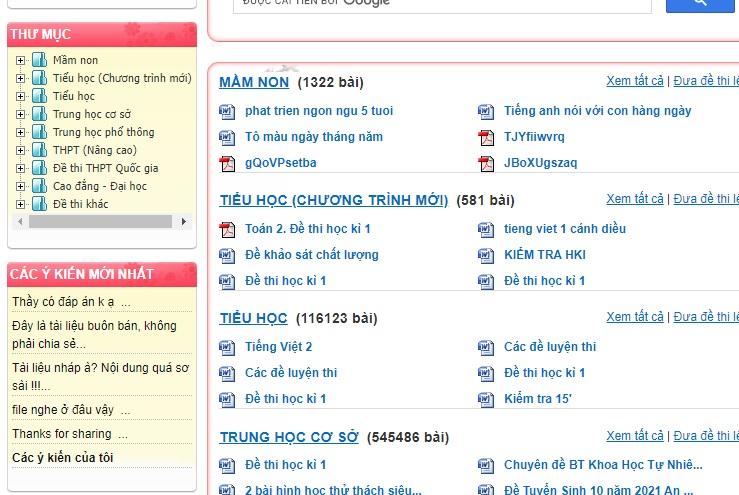The image size is (739, 495).
Task: Open comment Tài liệu nháp à? Nội dung quá sơ sài
Action: [x=100, y=377]
